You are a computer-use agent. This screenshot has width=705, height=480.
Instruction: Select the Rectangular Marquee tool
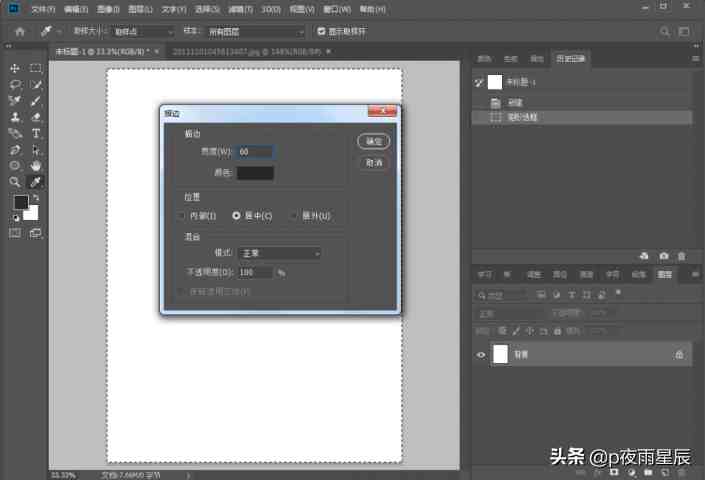pyautogui.click(x=36, y=68)
